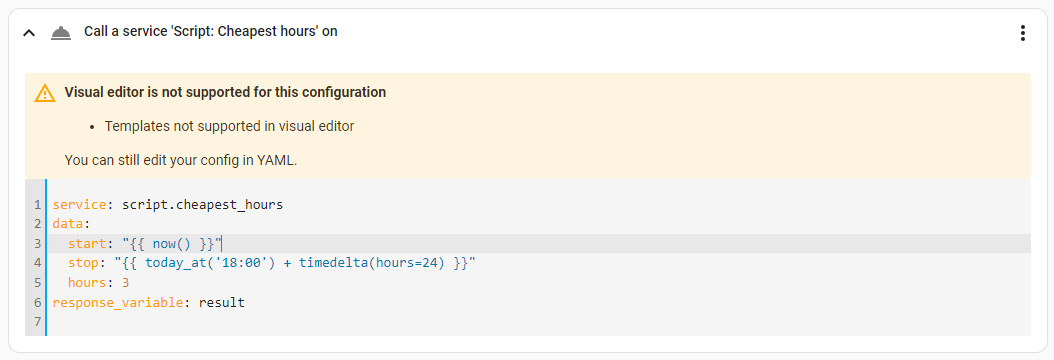Click the start '{{ now() }}' template value
The height and width of the screenshot is (360, 1054).
tap(171, 243)
